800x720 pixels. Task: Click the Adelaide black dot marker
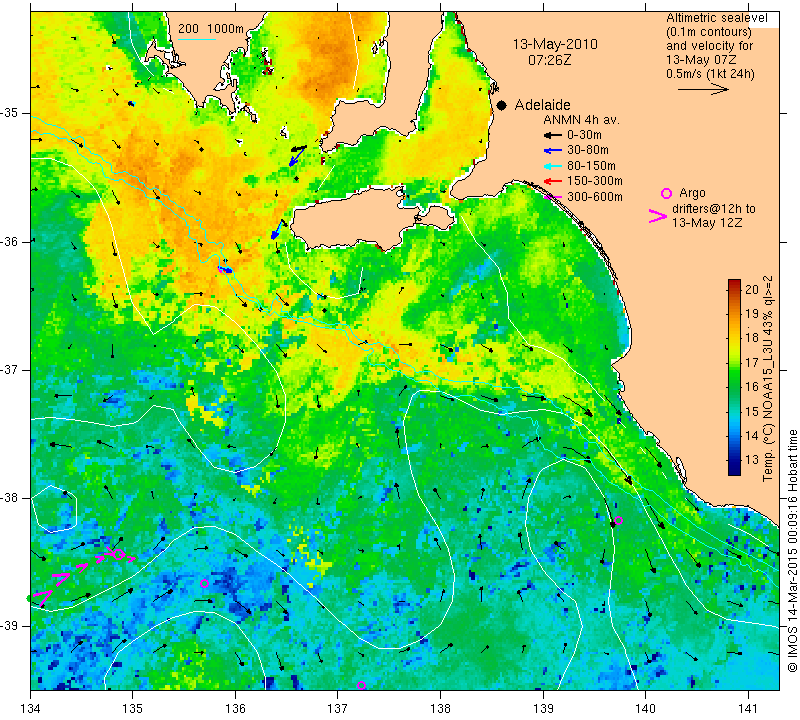(x=502, y=105)
